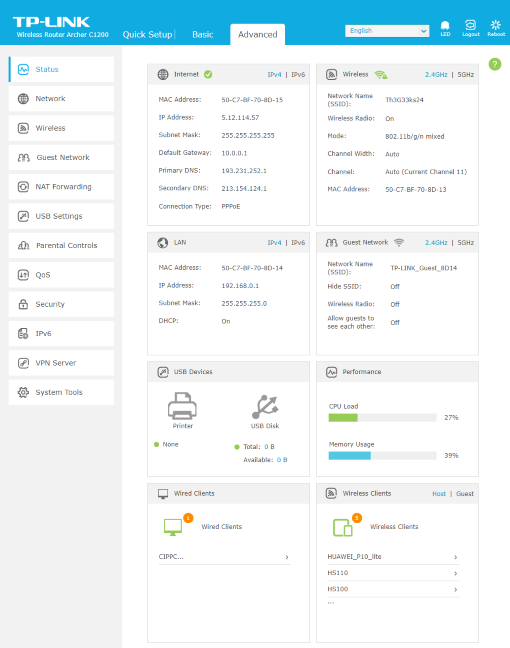Click SSID value Th3G33ks24
Viewport: 510px width, 648px height.
click(404, 100)
